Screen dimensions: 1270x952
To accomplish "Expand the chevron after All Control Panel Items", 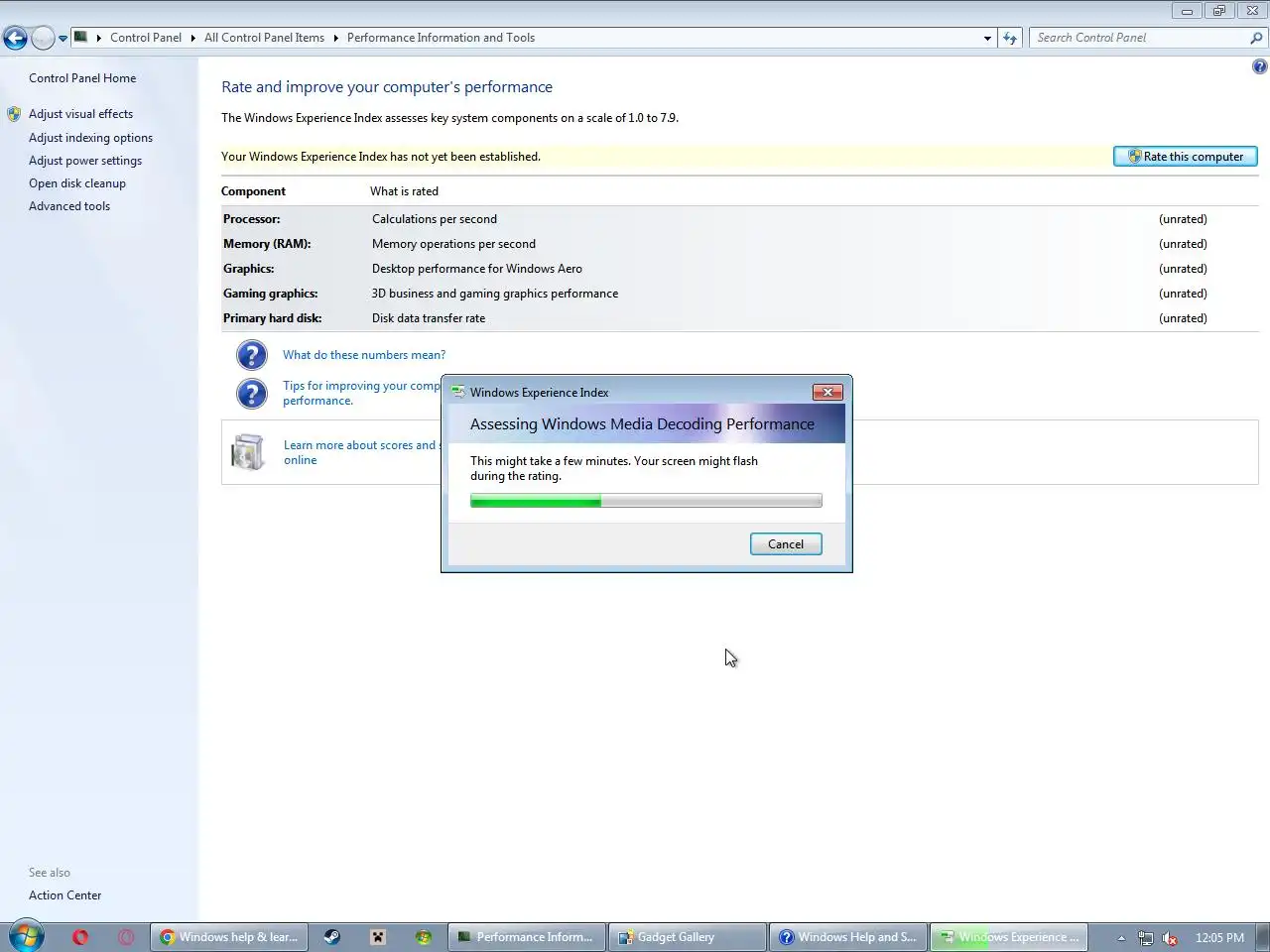I will 335,38.
